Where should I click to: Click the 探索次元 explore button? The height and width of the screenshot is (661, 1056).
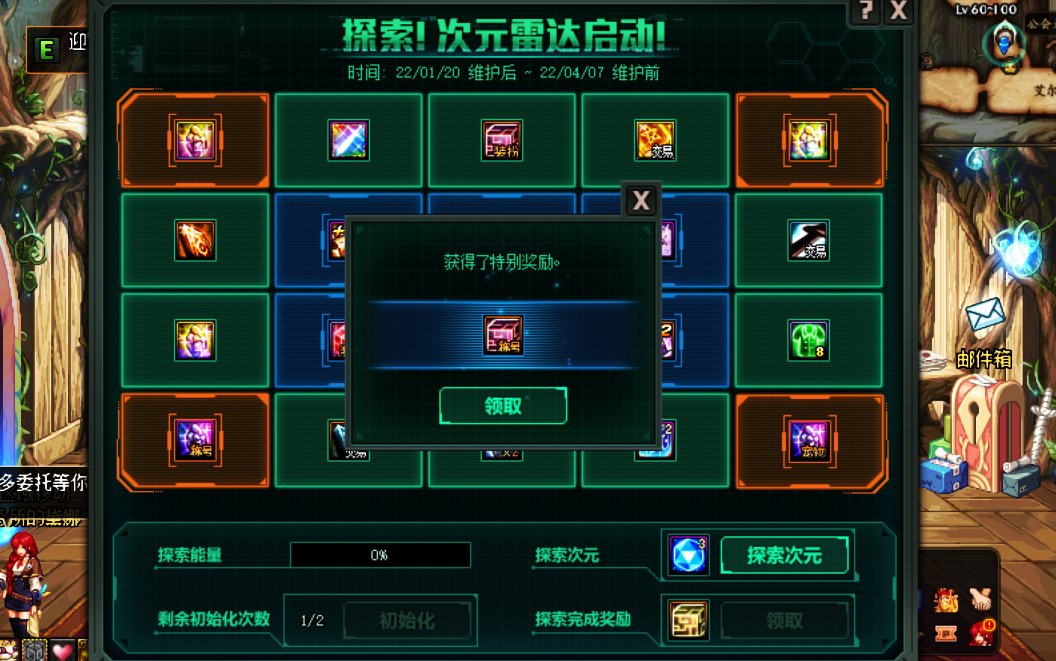tap(784, 555)
